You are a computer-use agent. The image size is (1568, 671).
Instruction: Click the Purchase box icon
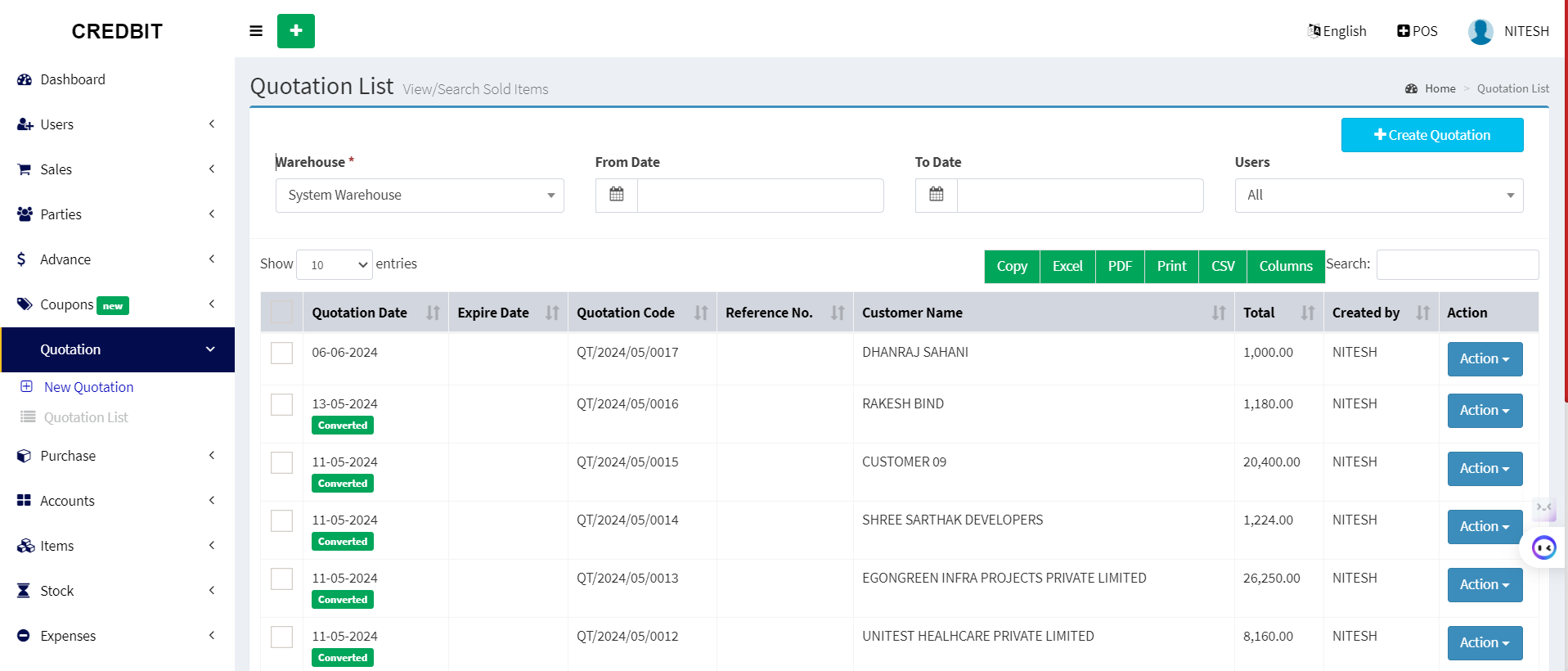(25, 456)
